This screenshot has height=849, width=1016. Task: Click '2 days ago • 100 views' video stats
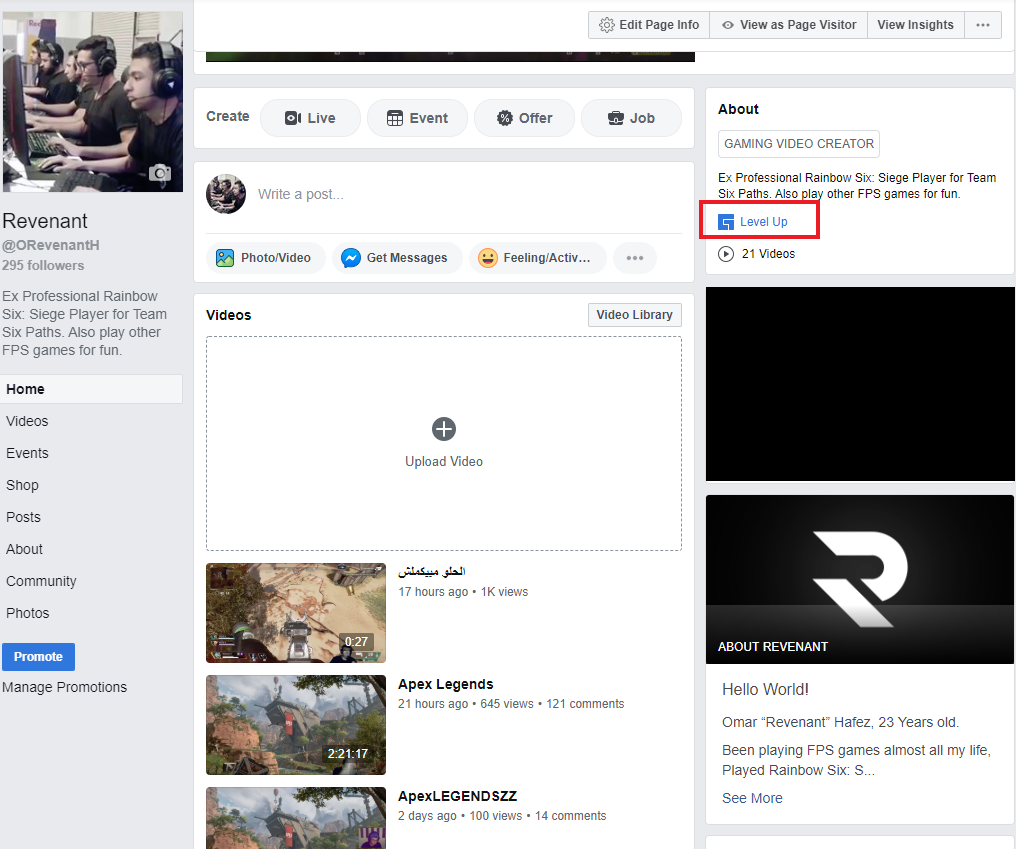pos(460,816)
